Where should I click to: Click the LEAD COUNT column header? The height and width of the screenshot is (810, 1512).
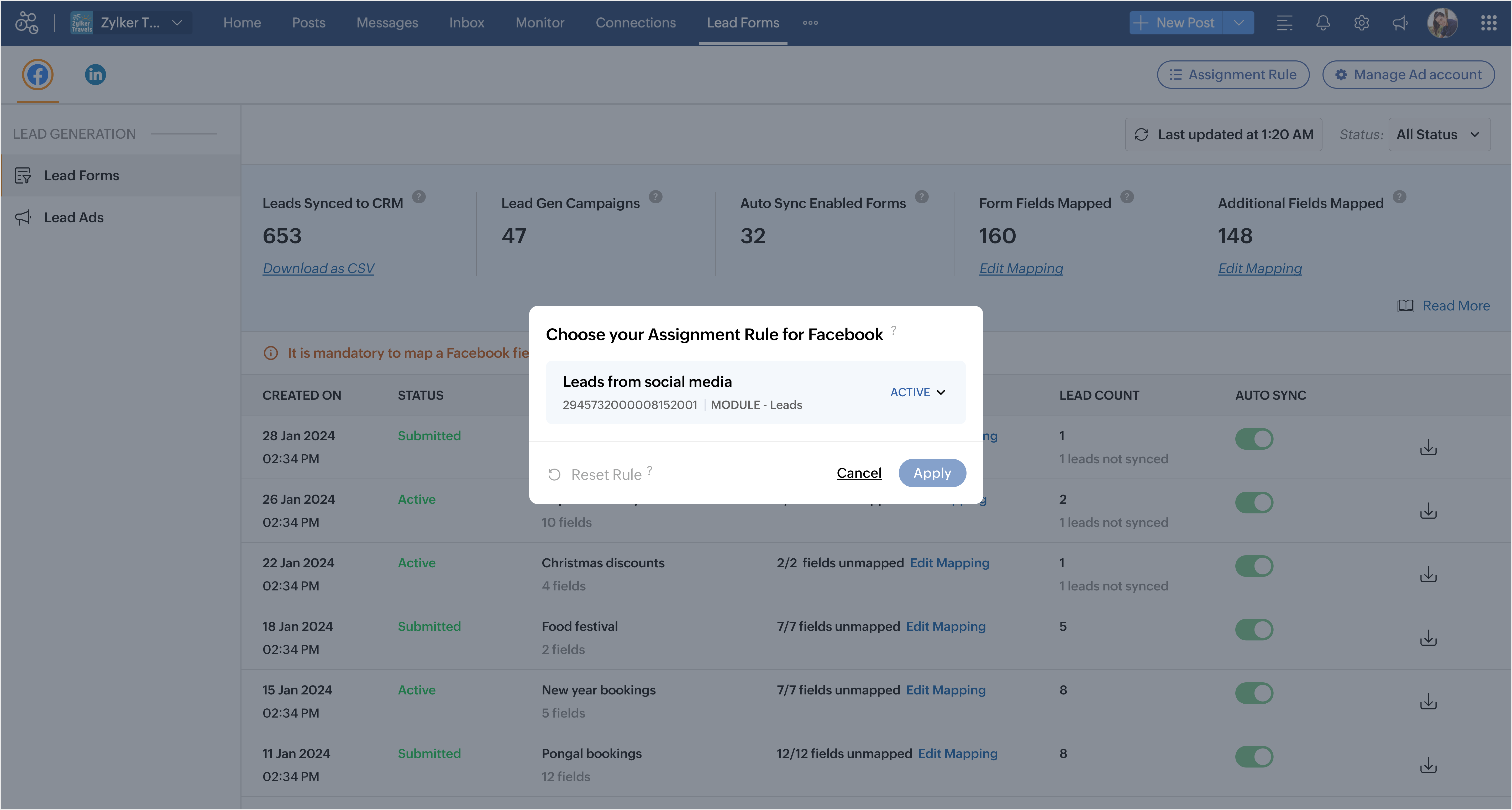(1099, 395)
